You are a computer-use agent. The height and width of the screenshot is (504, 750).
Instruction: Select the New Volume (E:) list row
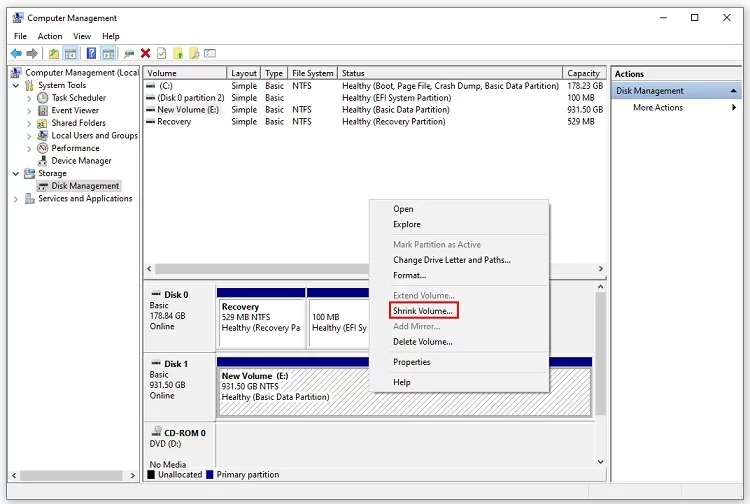(x=375, y=110)
